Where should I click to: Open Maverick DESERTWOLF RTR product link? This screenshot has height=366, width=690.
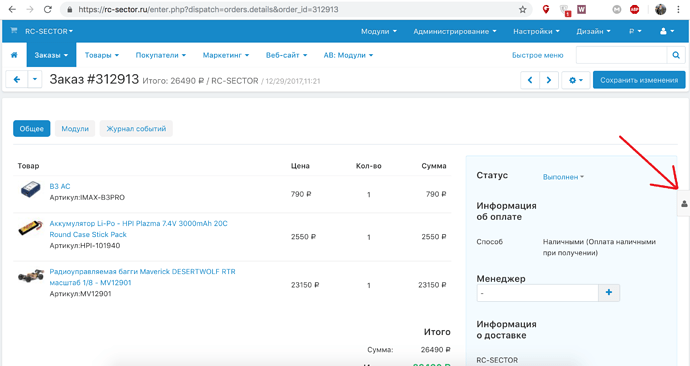pos(142,277)
